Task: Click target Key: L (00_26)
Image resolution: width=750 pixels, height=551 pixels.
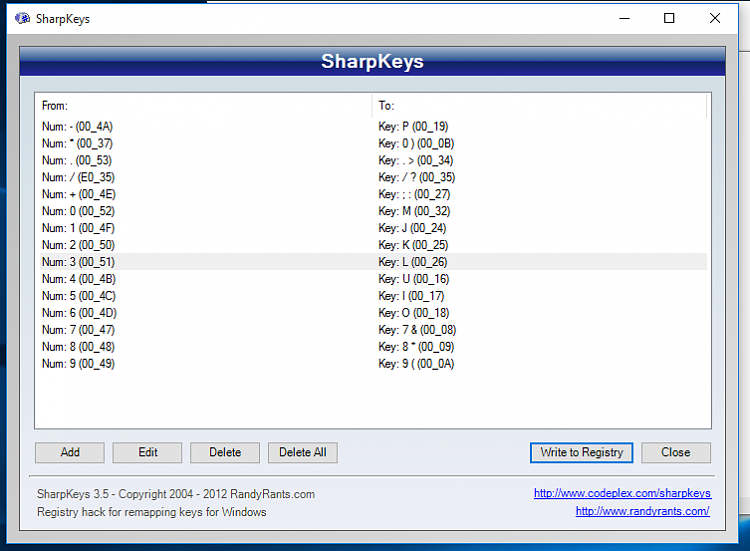Action: [x=413, y=262]
